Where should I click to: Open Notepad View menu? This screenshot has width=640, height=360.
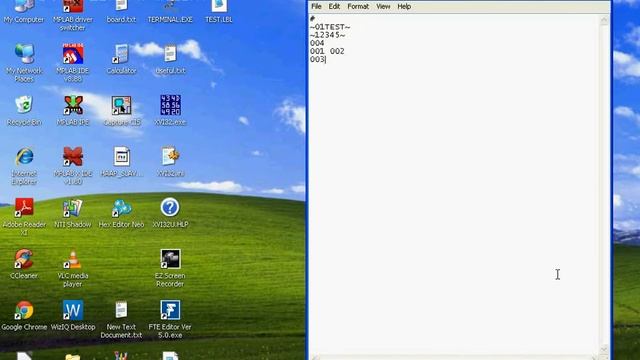383,7
